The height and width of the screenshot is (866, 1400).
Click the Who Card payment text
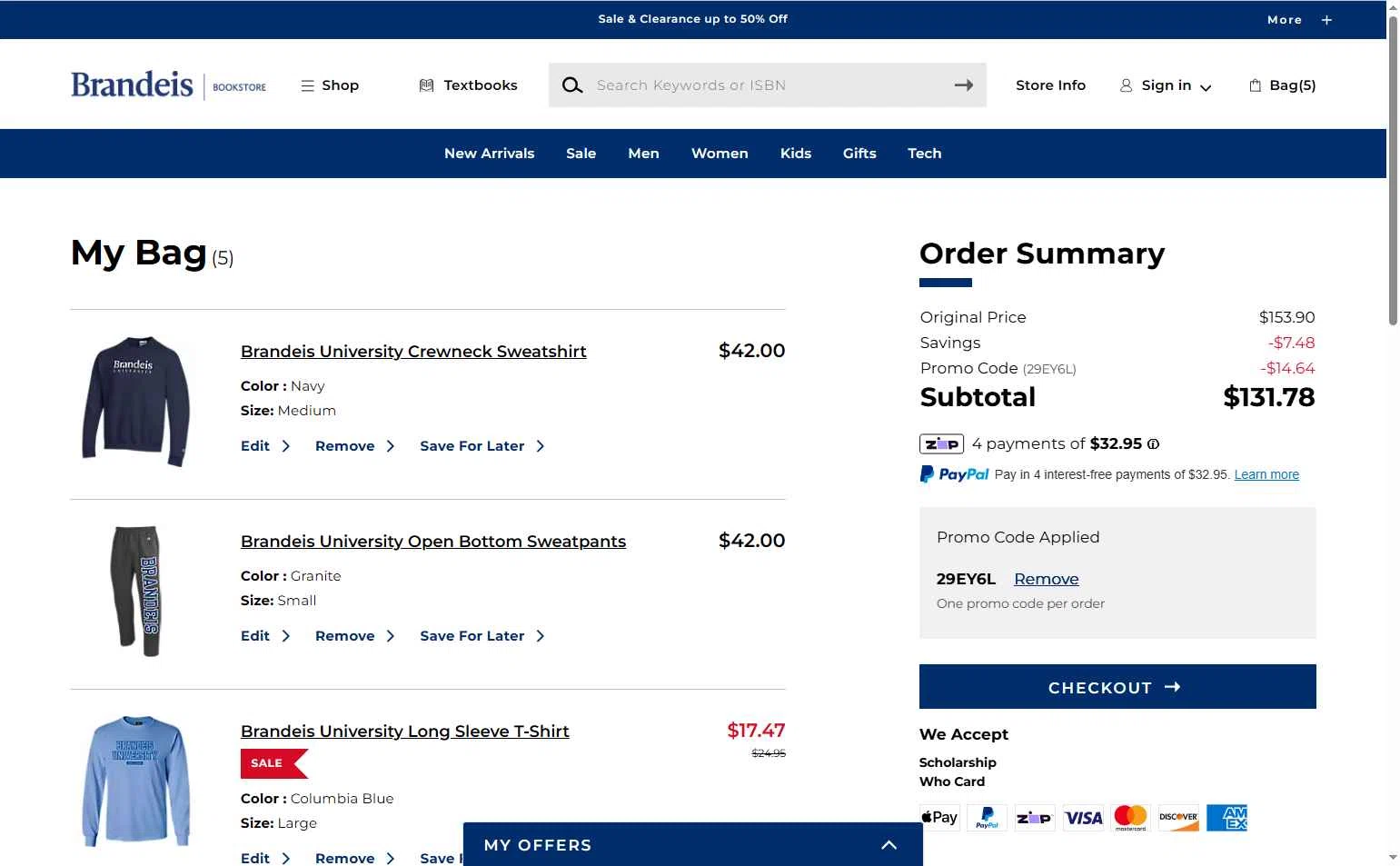952,781
